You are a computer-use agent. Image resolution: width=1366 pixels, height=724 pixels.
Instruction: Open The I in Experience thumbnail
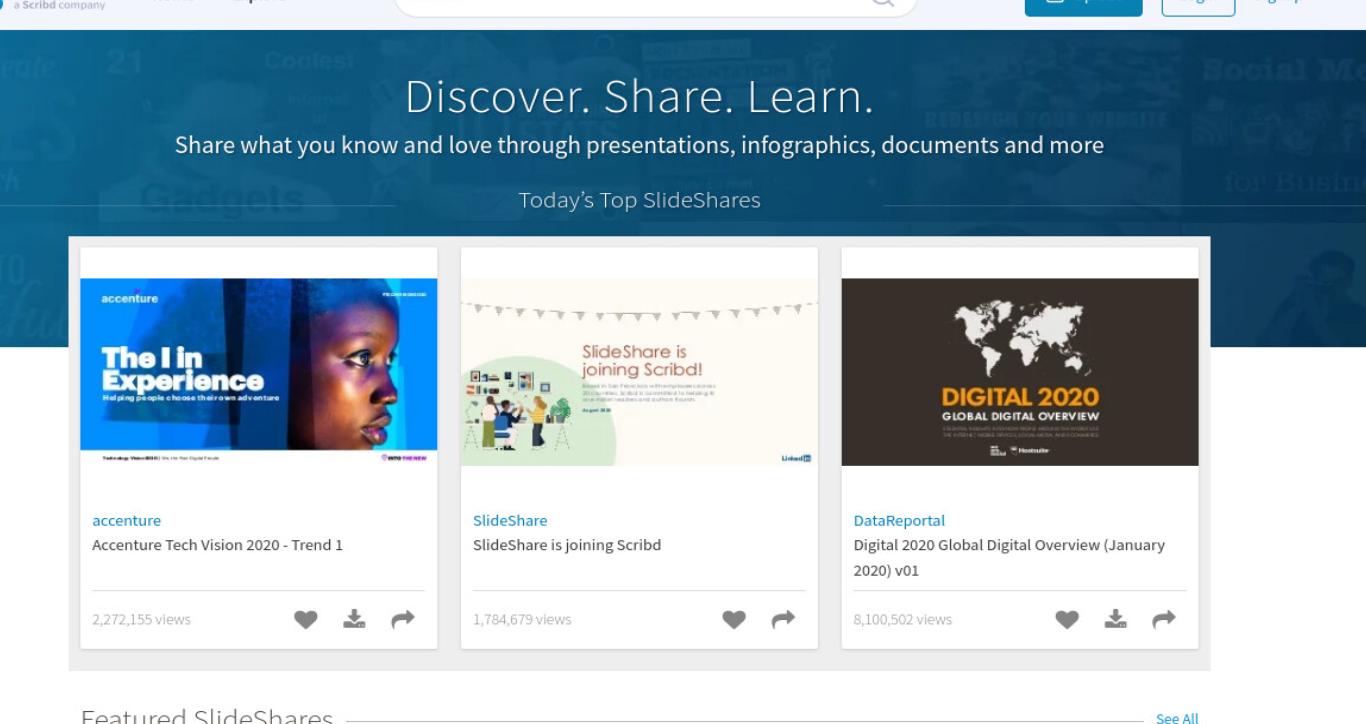[x=259, y=372]
